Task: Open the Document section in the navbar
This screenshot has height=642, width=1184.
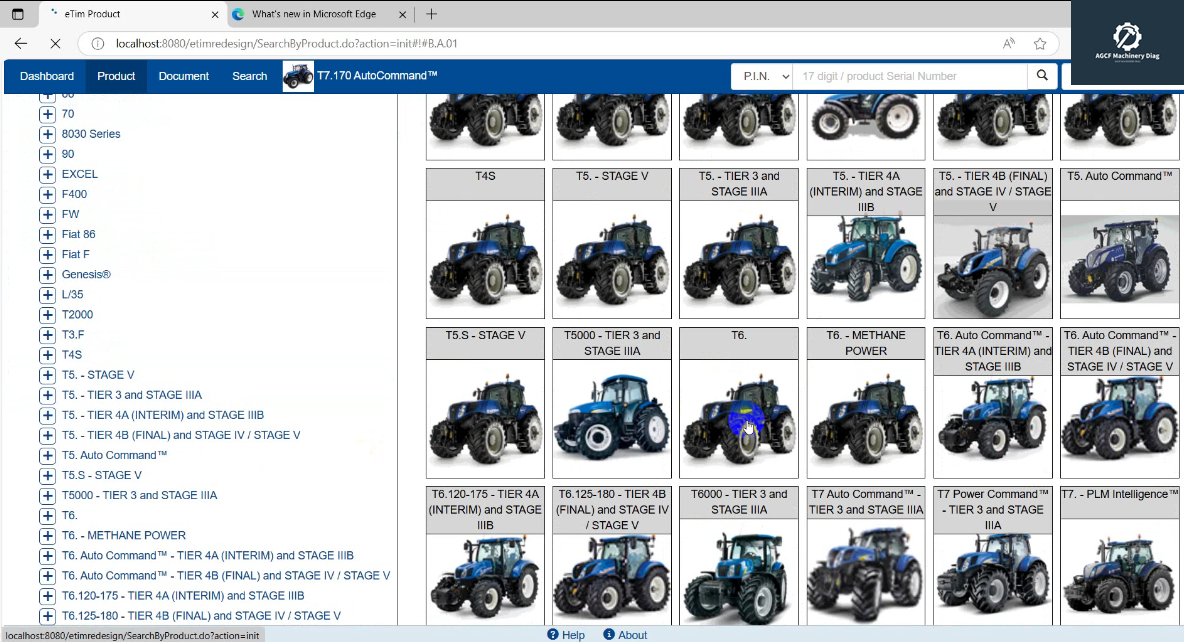Action: (185, 75)
